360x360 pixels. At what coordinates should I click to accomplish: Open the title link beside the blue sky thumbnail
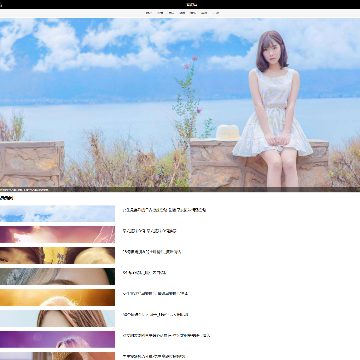164,210
